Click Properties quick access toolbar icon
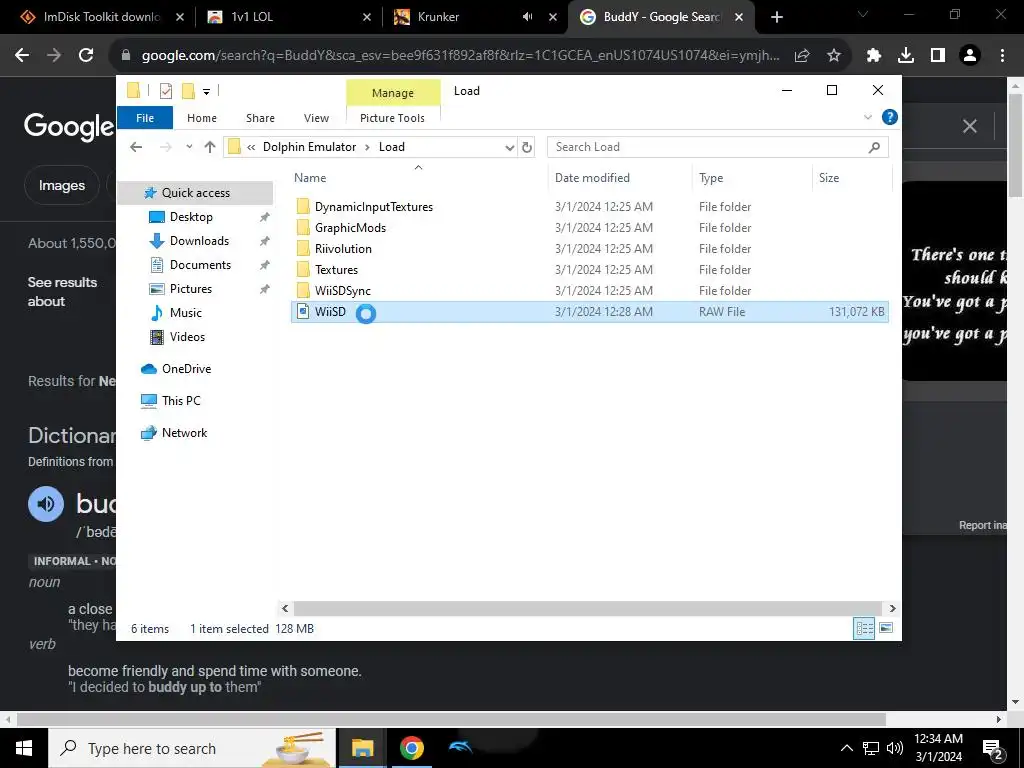 click(x=166, y=91)
